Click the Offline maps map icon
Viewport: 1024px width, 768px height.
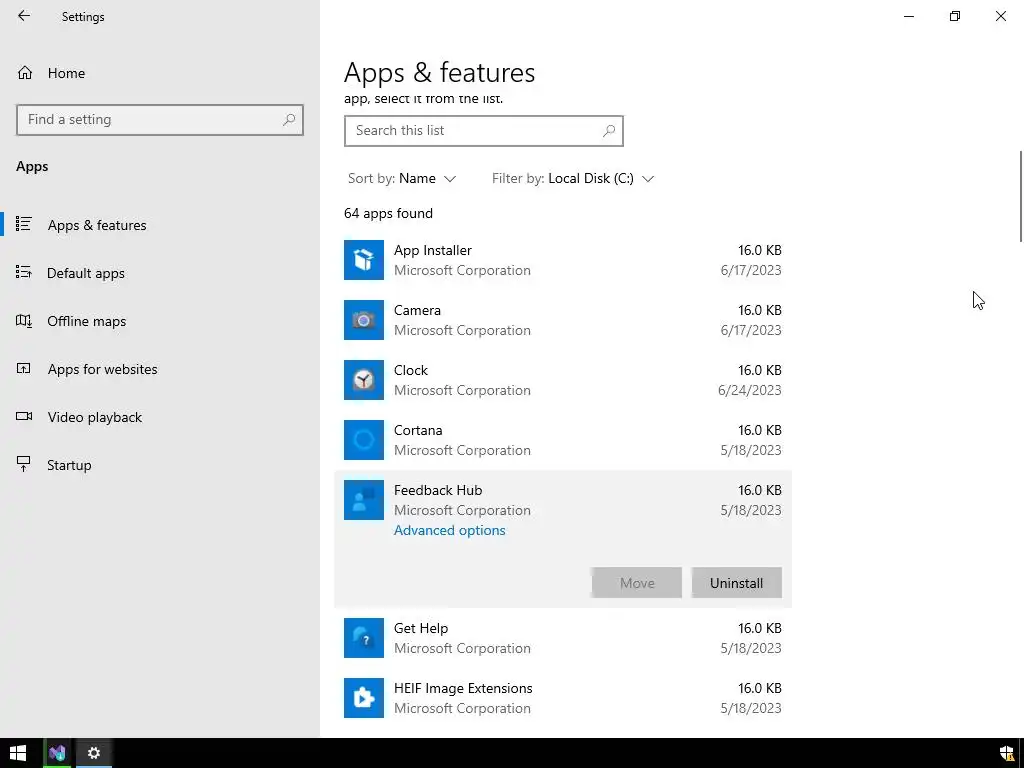pyautogui.click(x=24, y=321)
